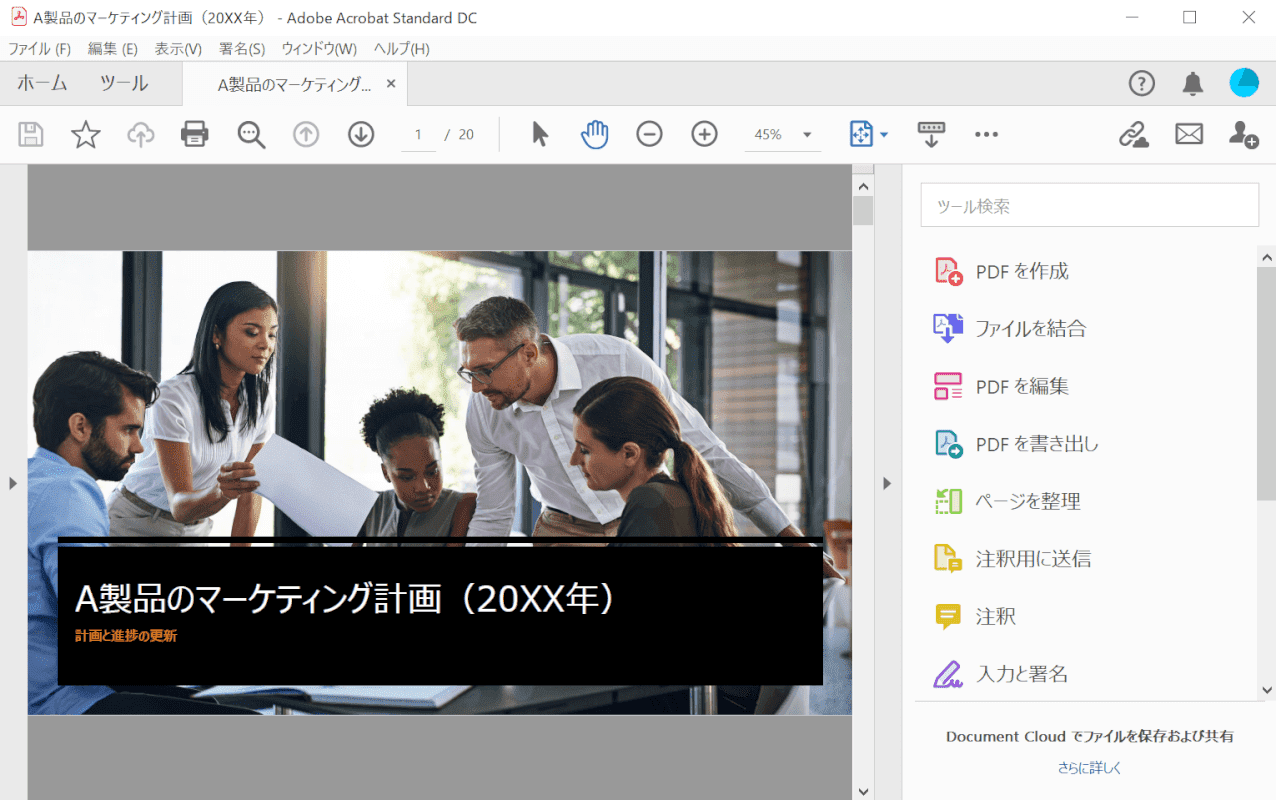Open text search with the magnifier icon
The image size is (1276, 800).
[251, 135]
